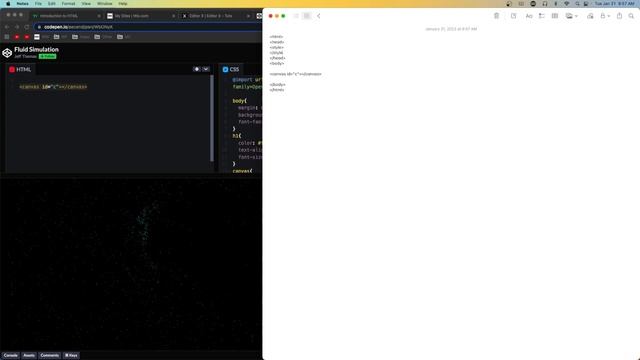Open the CodePen Comments panel

tap(49, 356)
